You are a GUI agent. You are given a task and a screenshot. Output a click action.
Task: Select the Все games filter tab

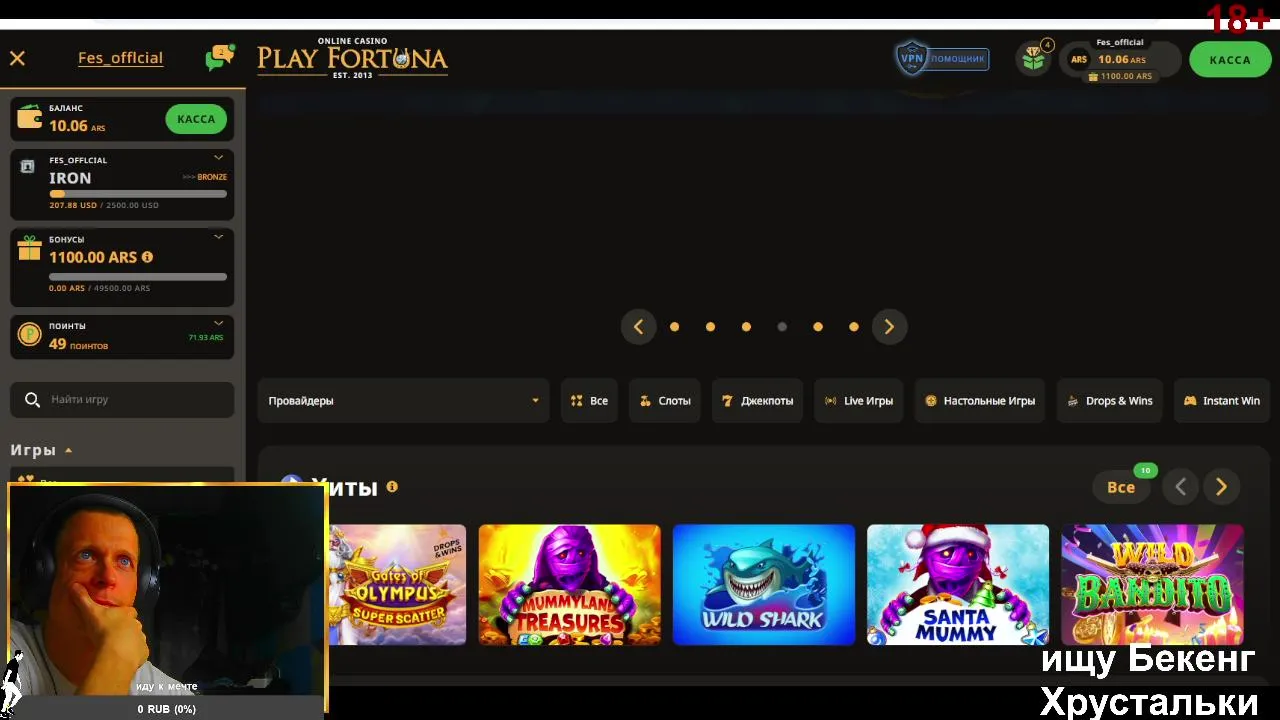[x=589, y=401]
